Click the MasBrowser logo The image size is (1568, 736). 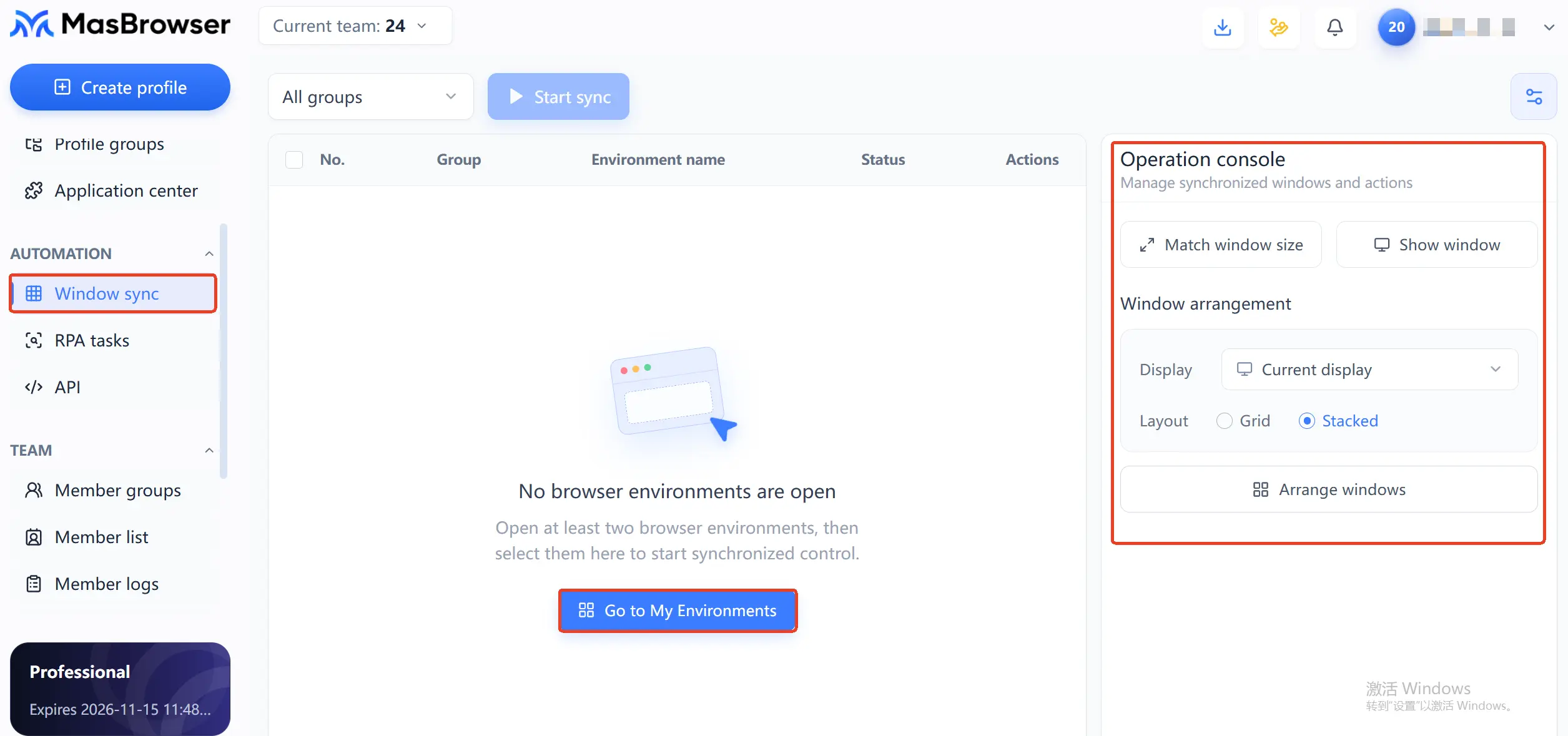click(121, 24)
